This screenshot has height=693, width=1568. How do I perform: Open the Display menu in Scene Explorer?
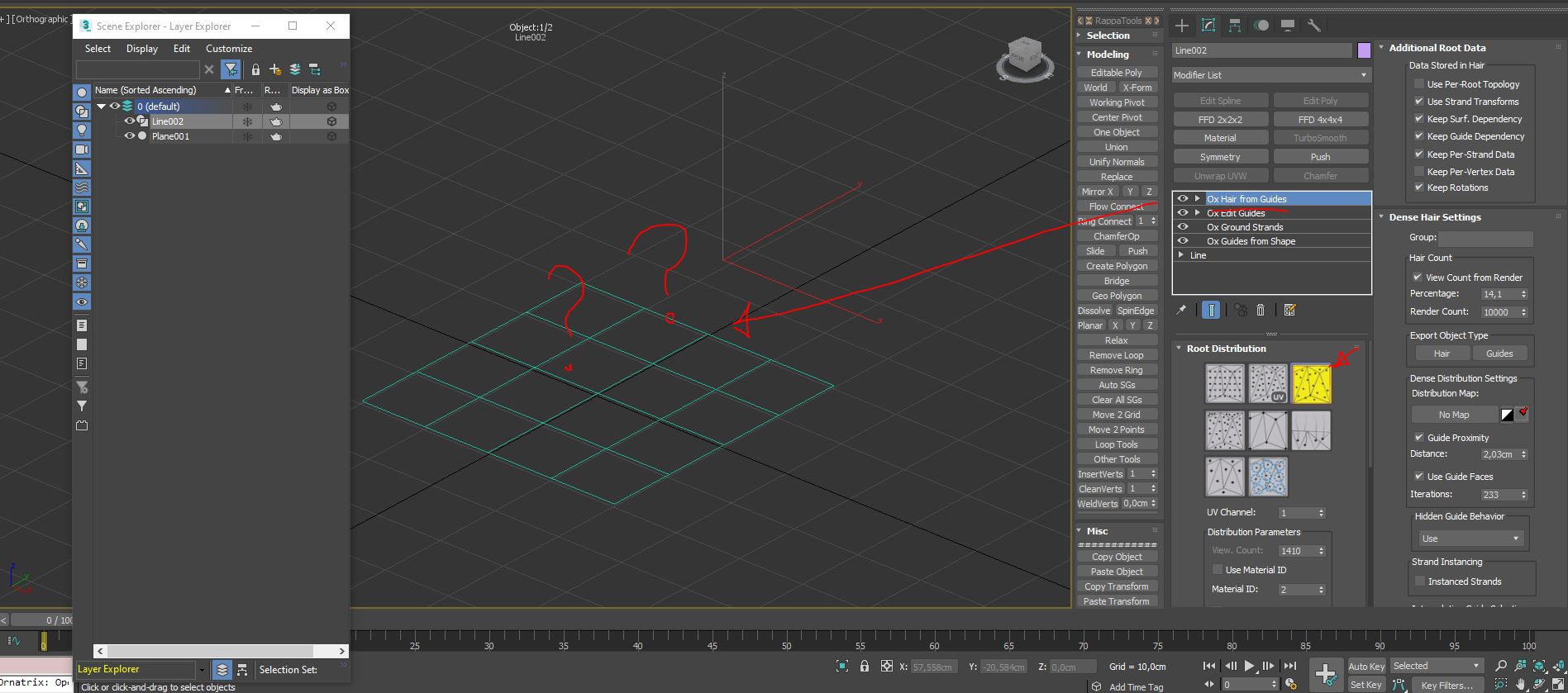pos(142,49)
